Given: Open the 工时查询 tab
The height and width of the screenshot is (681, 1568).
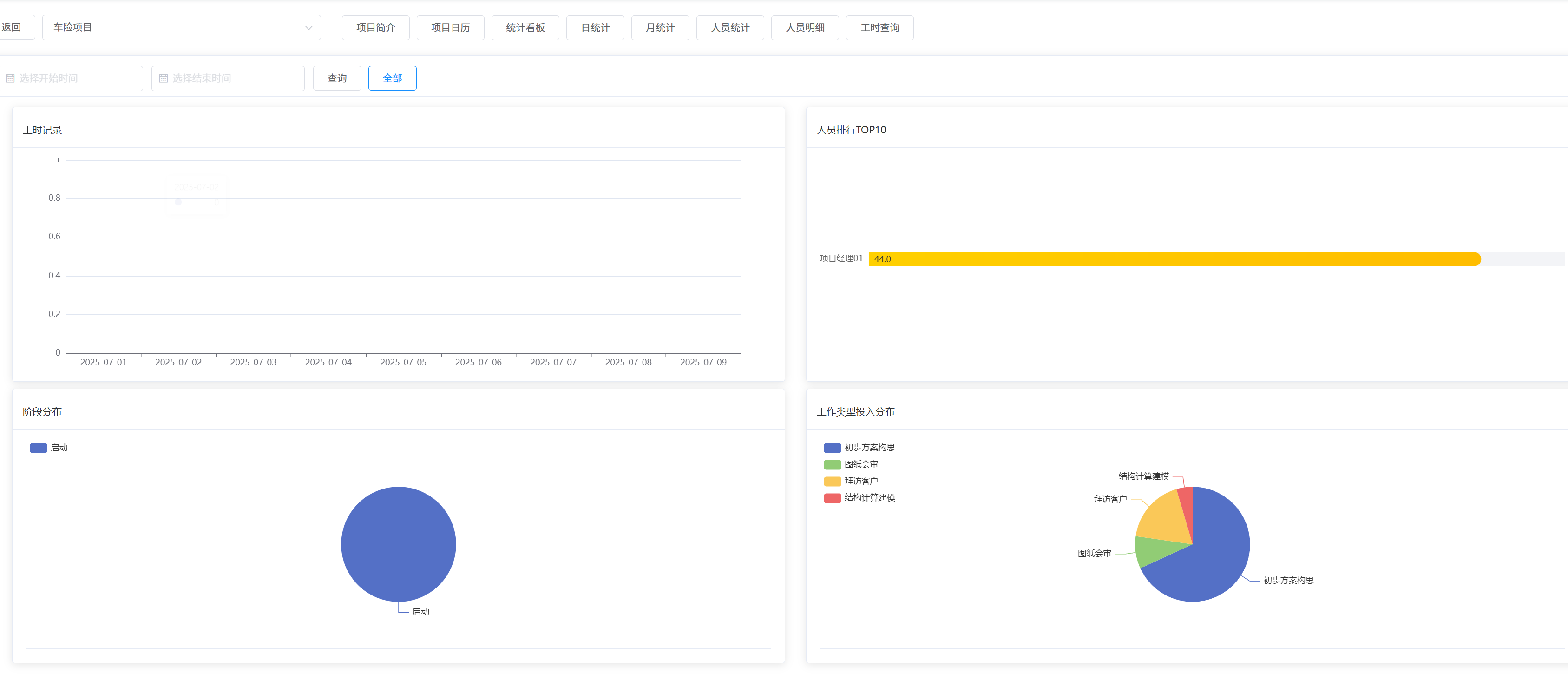Looking at the screenshot, I should 879,28.
